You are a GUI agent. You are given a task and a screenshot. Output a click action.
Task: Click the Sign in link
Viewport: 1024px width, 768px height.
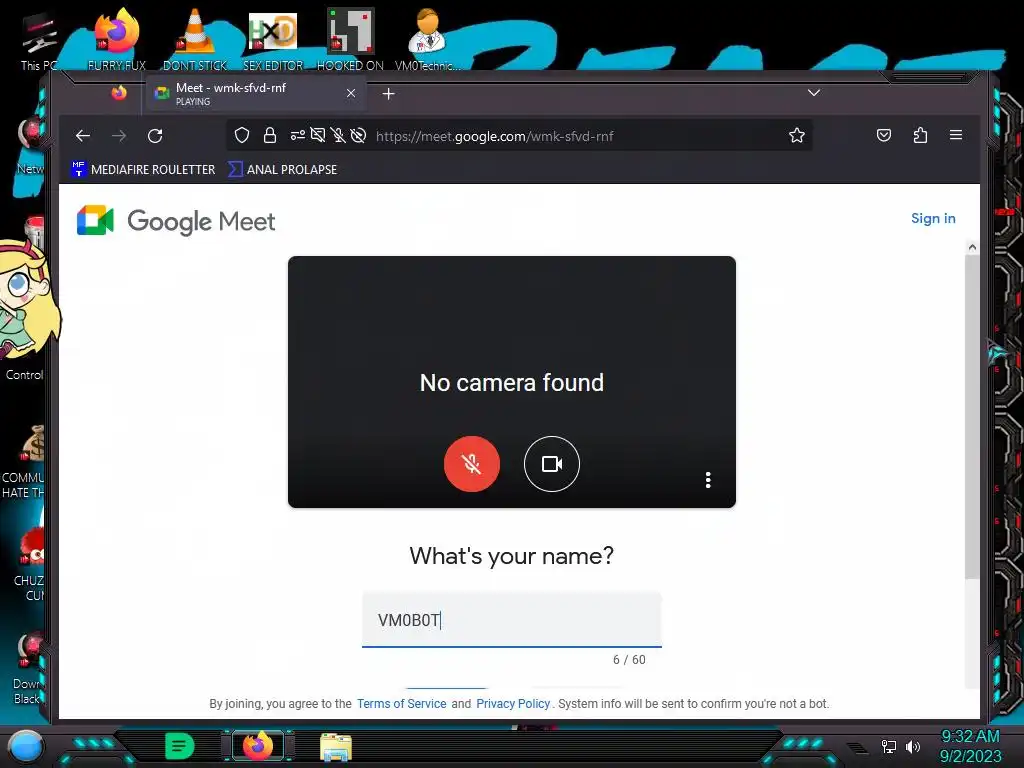click(x=933, y=218)
